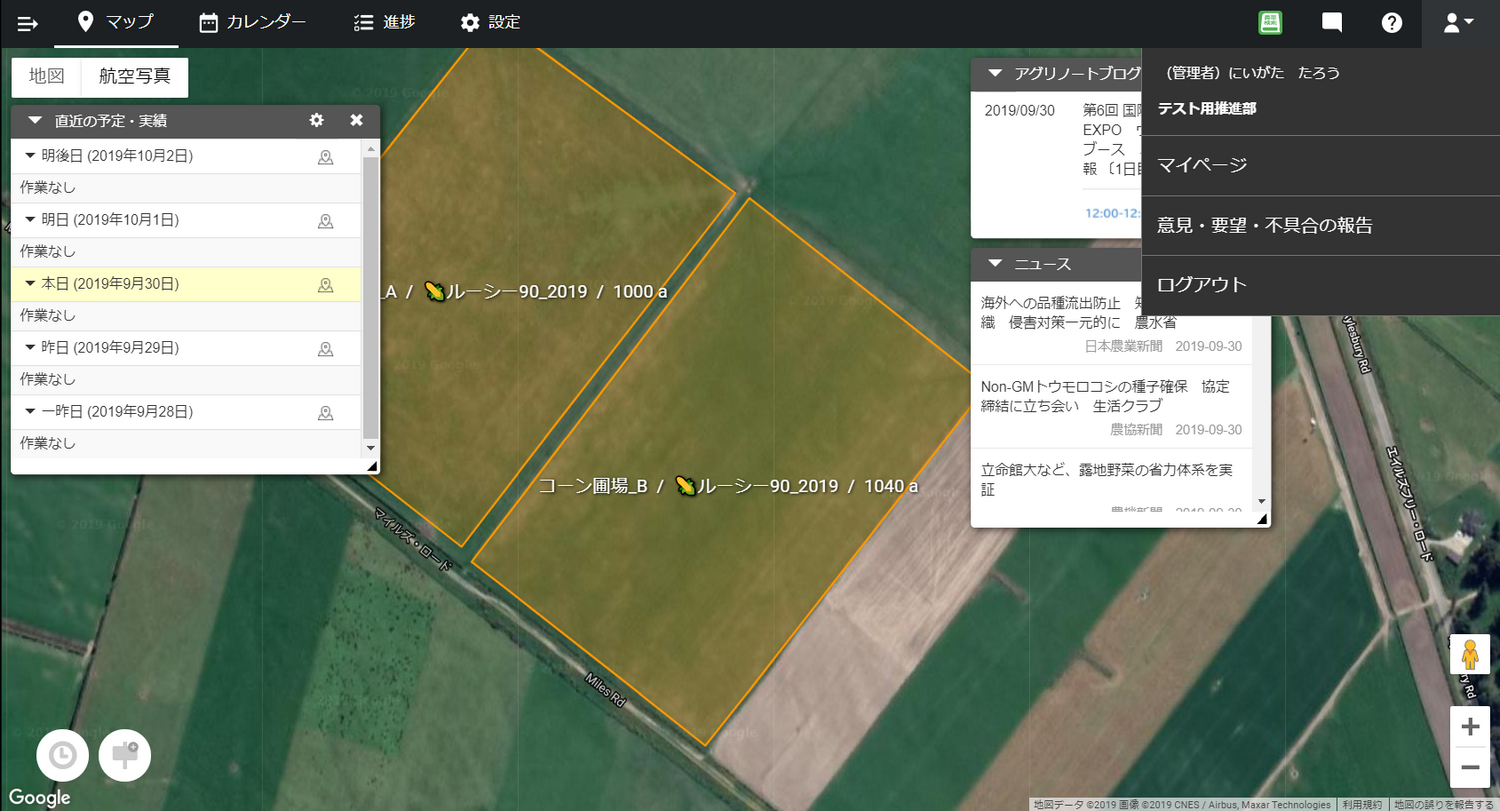The height and width of the screenshot is (811, 1500).
Task: Switch the map to 航空写真 view
Action: (x=134, y=76)
